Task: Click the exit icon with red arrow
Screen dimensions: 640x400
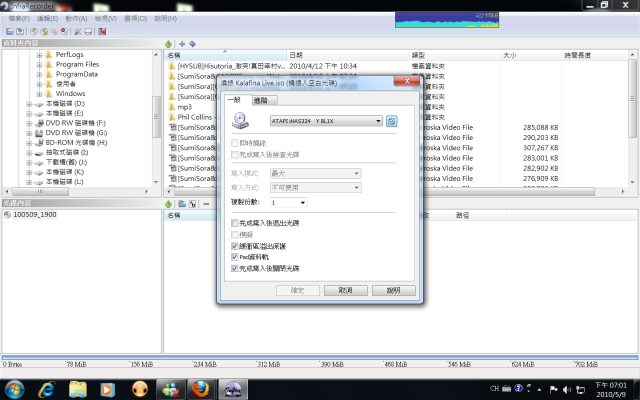Action: [x=102, y=31]
